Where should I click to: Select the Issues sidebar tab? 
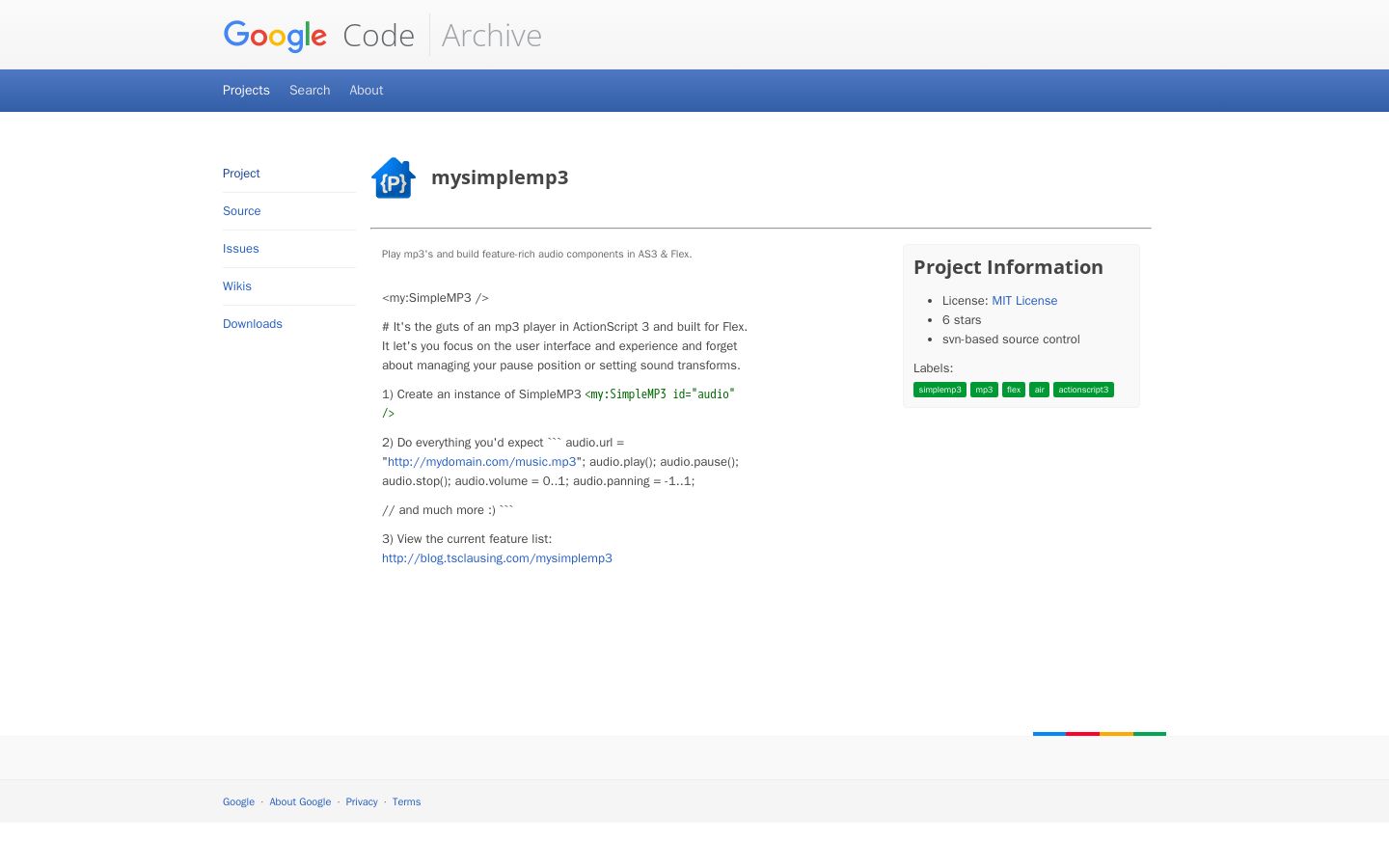[241, 249]
